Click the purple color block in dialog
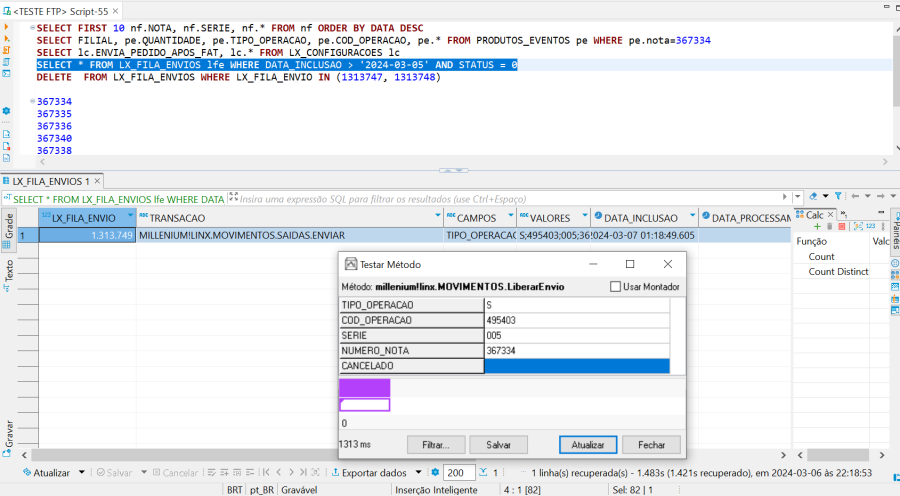The image size is (900, 496). coord(364,388)
